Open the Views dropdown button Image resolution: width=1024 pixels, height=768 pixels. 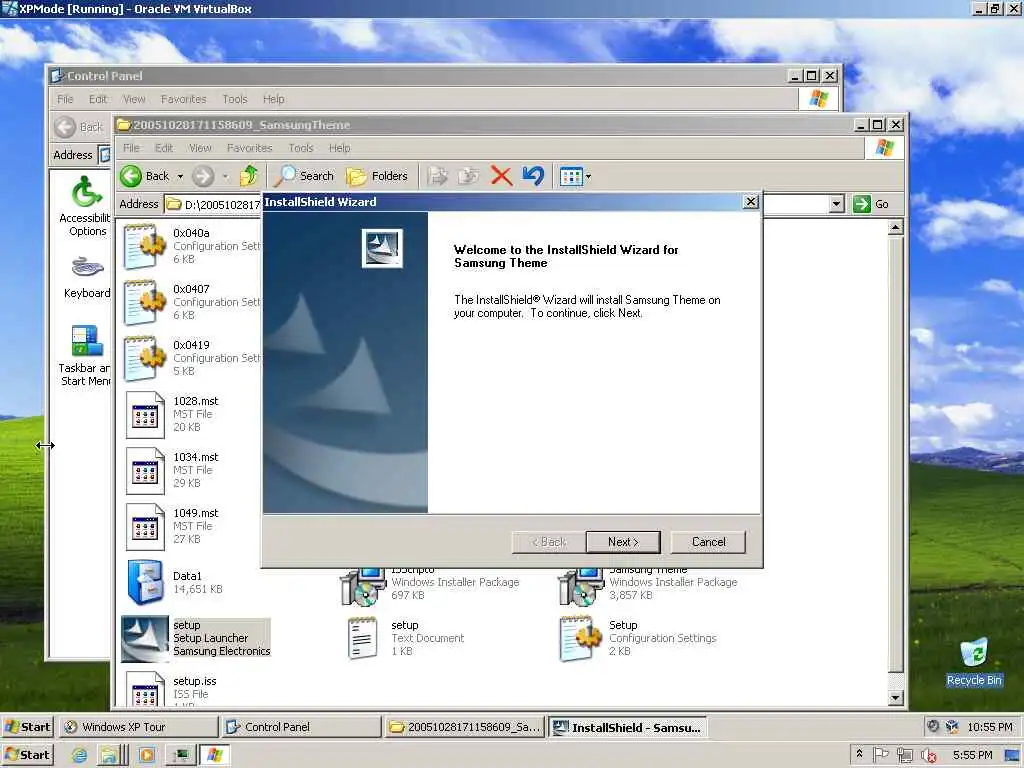coord(575,176)
